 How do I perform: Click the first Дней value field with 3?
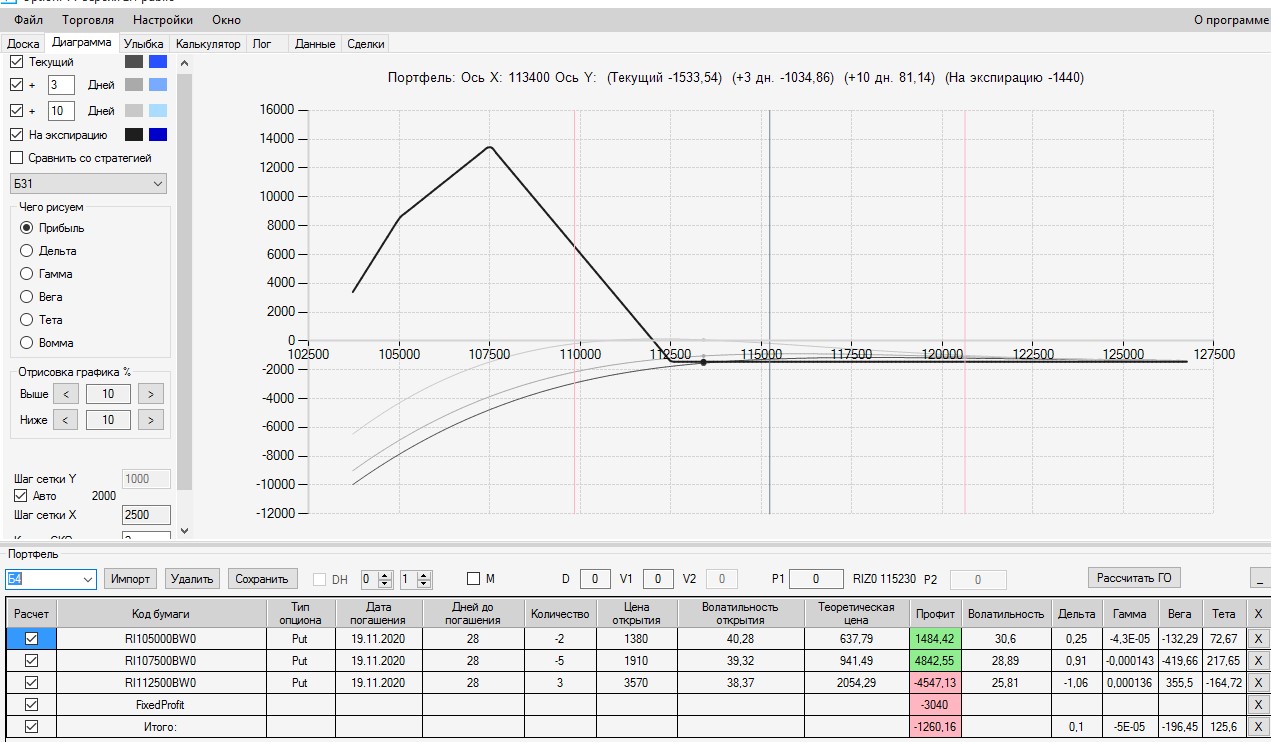61,85
